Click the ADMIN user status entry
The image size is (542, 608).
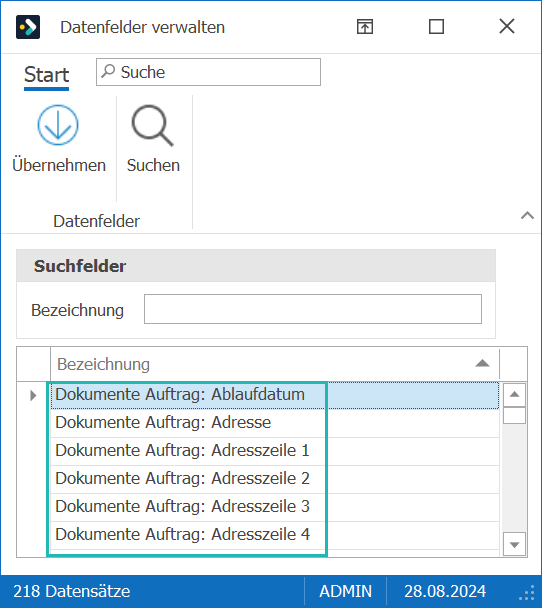[x=345, y=591]
